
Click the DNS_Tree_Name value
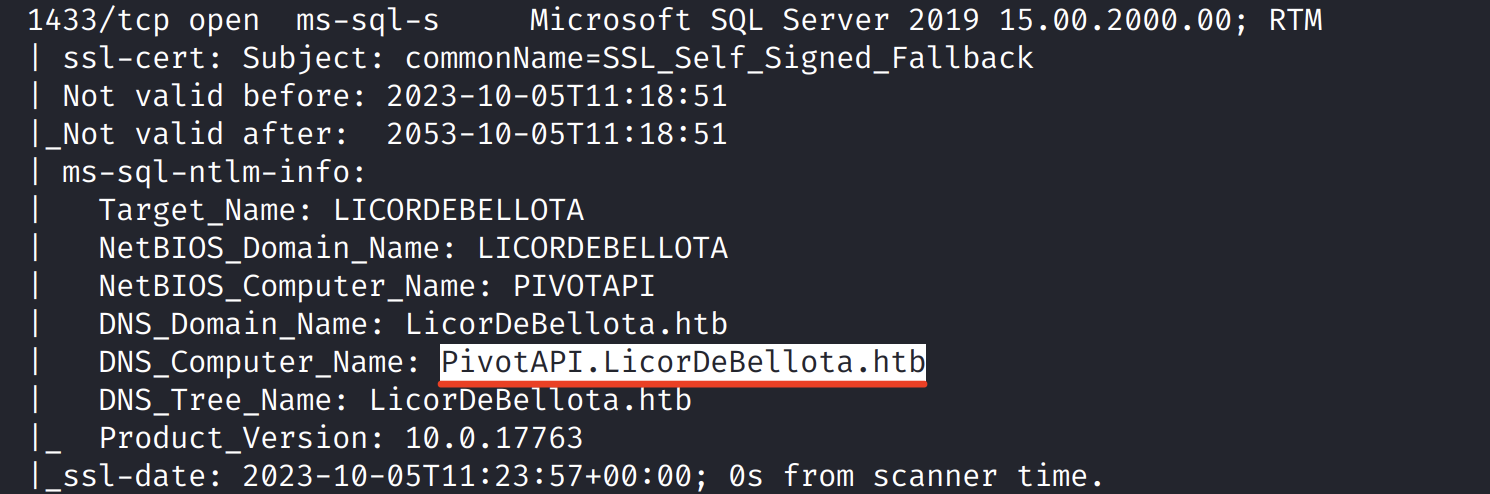point(530,400)
